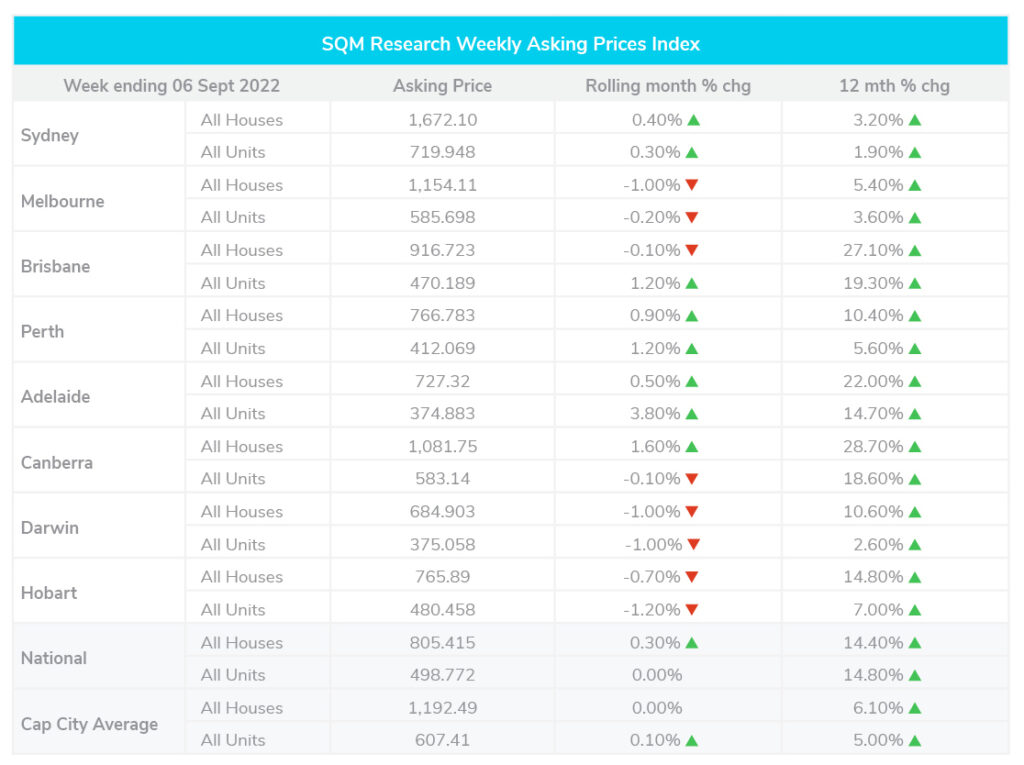1024x765 pixels.
Task: Select 'All Houses' in the Sydney row
Action: (242, 120)
